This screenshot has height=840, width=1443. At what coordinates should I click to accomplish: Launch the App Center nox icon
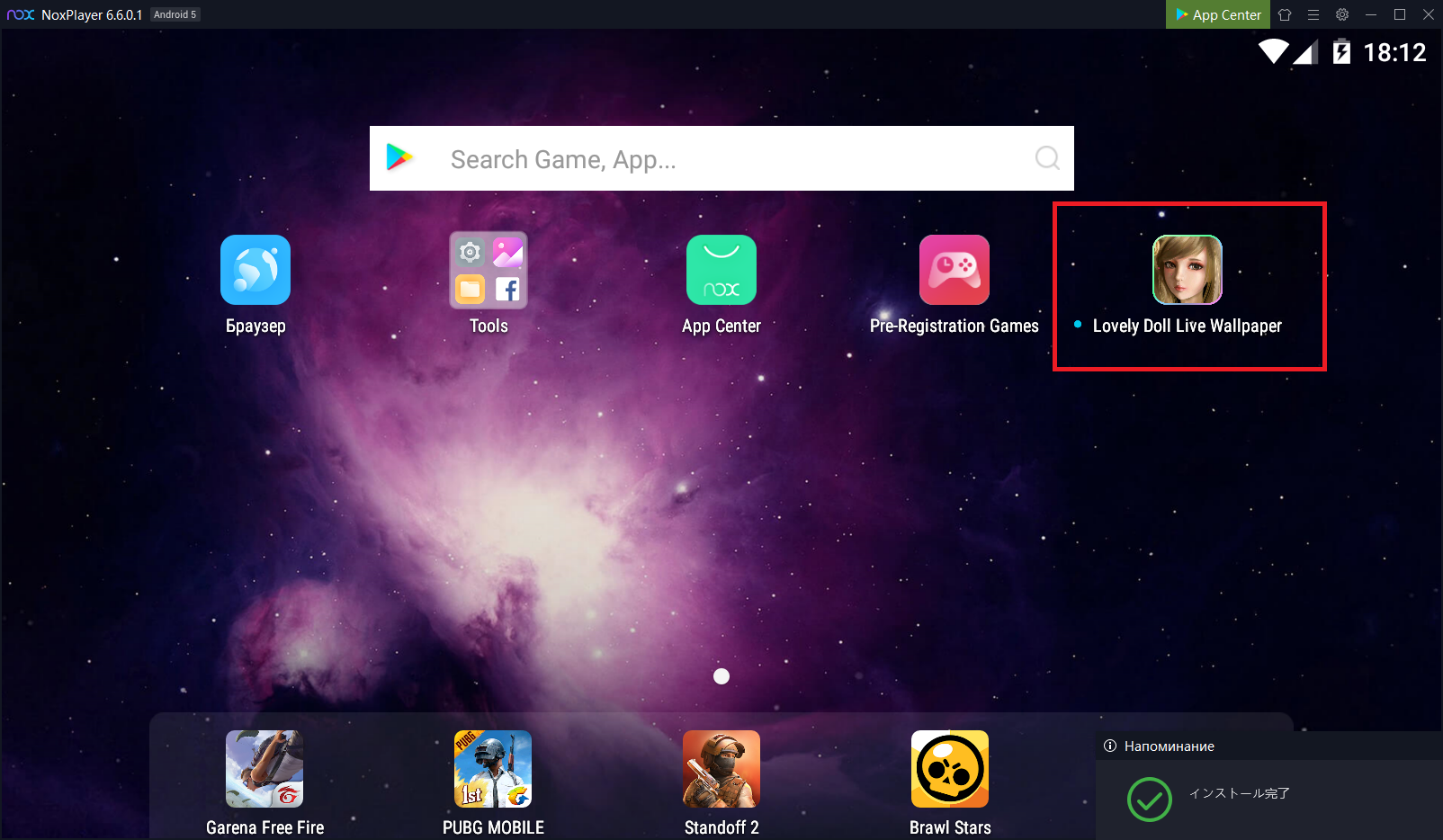point(721,270)
